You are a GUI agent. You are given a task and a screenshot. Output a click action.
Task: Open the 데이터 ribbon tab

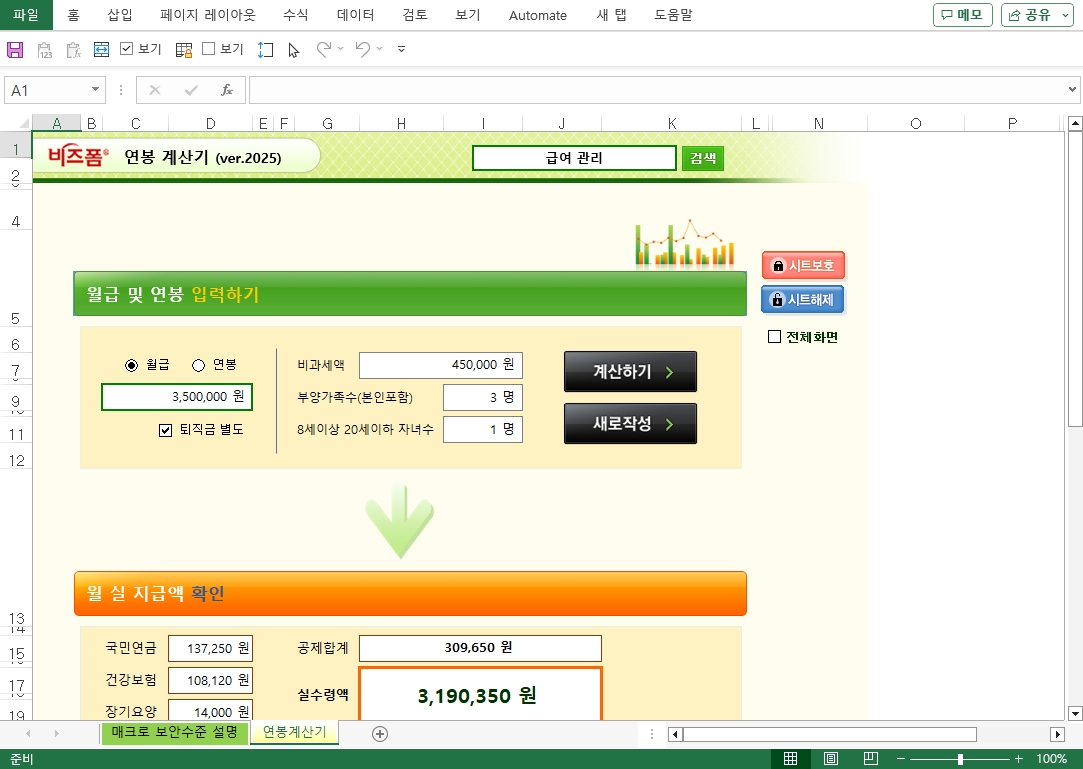355,15
